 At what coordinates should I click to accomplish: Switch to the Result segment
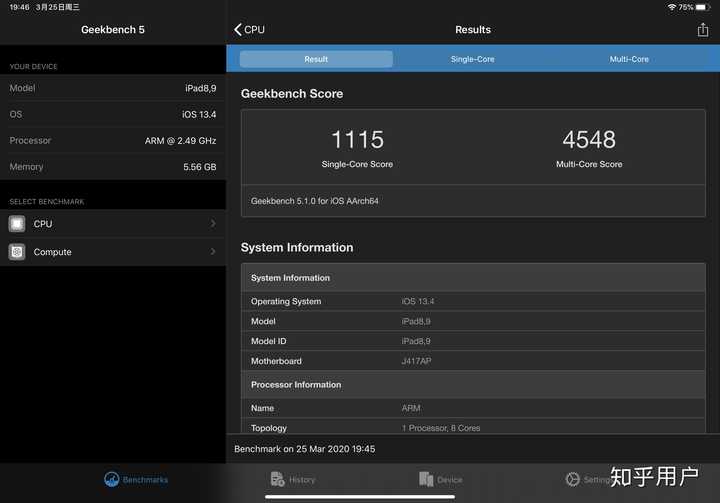point(316,59)
